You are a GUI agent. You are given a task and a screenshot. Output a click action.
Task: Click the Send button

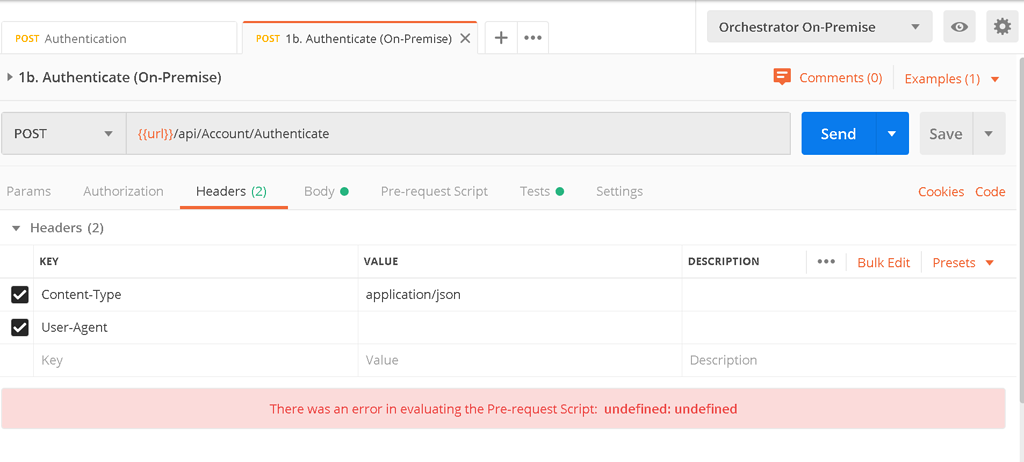pyautogui.click(x=838, y=134)
